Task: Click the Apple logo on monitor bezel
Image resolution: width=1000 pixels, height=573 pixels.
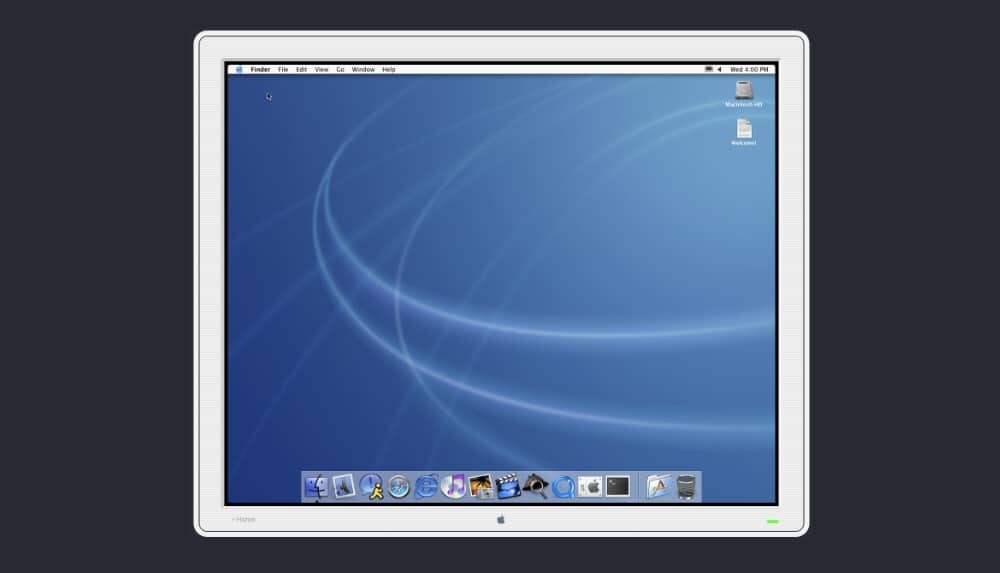Action: pyautogui.click(x=501, y=519)
